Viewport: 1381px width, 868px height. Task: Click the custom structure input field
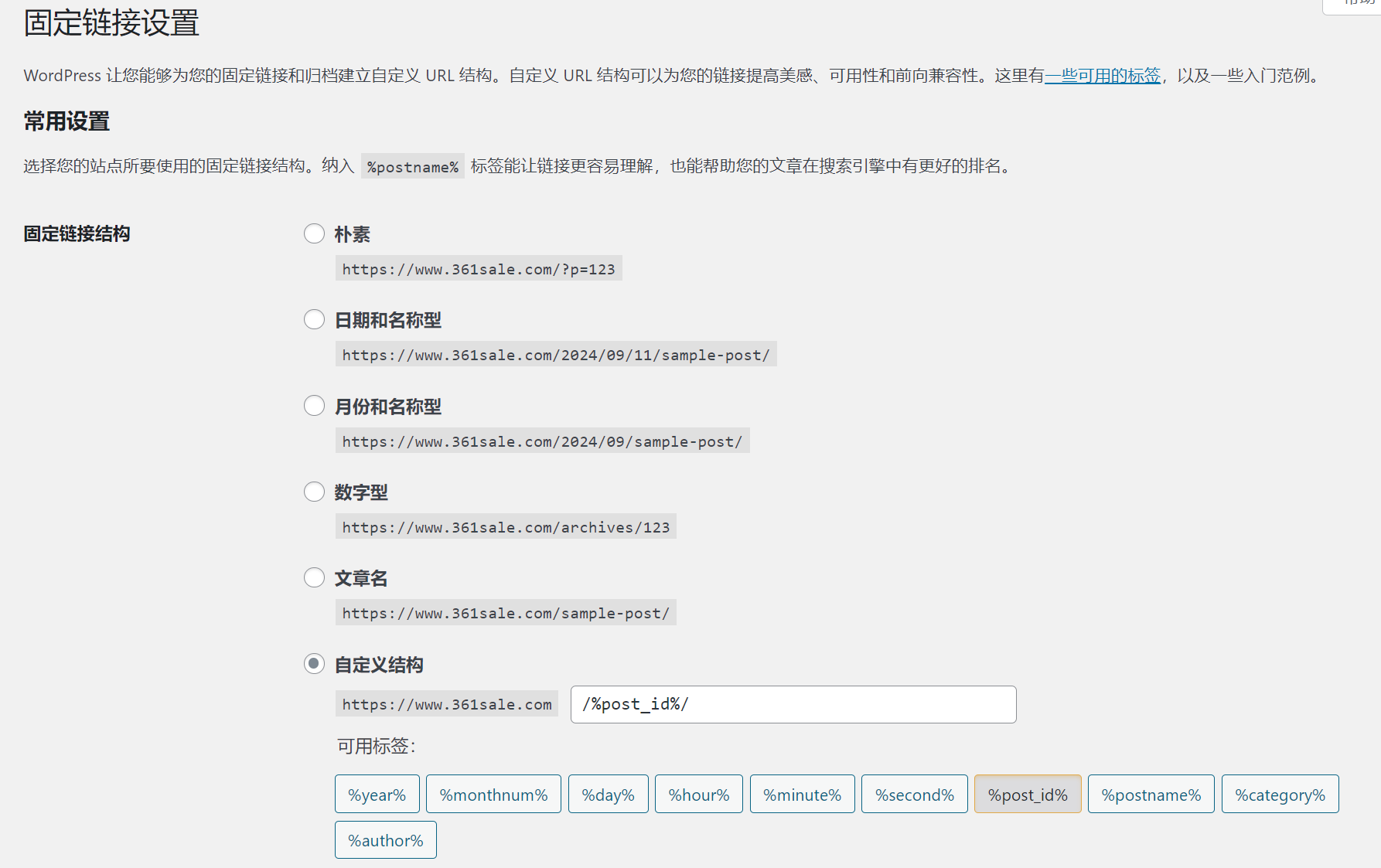[x=793, y=704]
